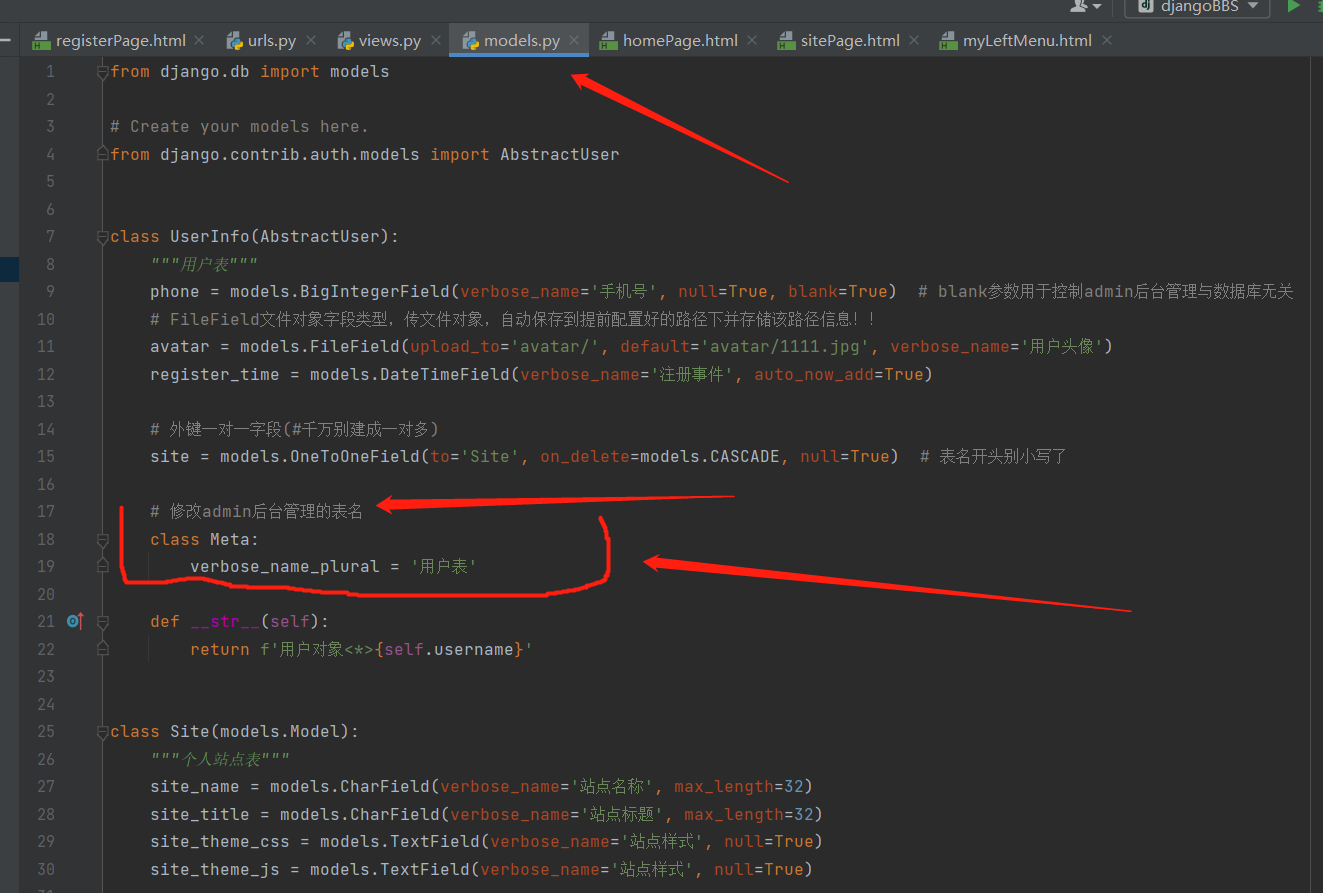The width and height of the screenshot is (1323, 893).
Task: Toggle the fold marker on line 4
Action: [102, 154]
